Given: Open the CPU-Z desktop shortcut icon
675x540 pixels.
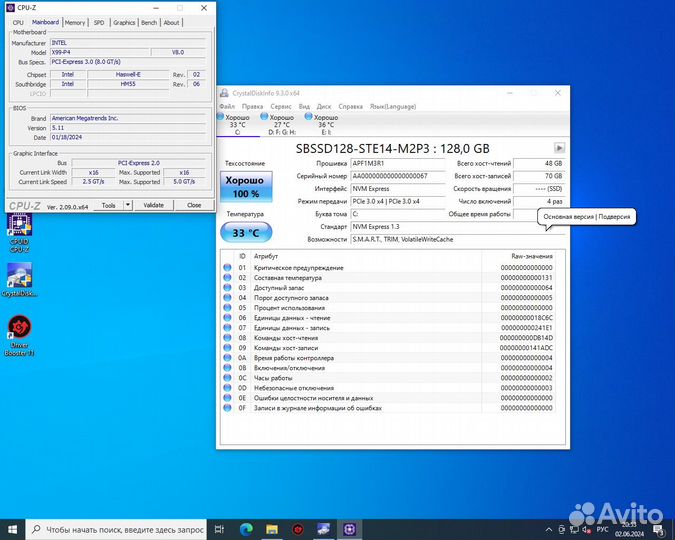Looking at the screenshot, I should 19,225.
